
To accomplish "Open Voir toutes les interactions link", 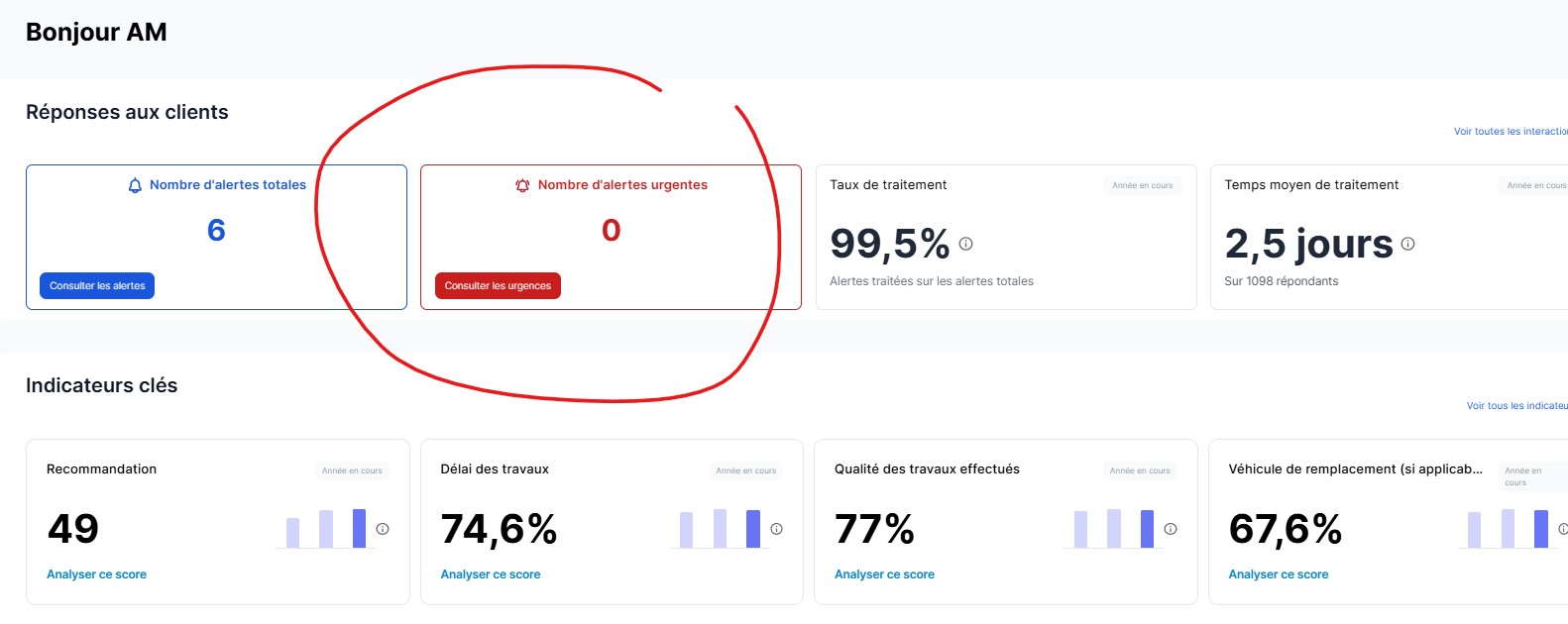I will (1510, 131).
